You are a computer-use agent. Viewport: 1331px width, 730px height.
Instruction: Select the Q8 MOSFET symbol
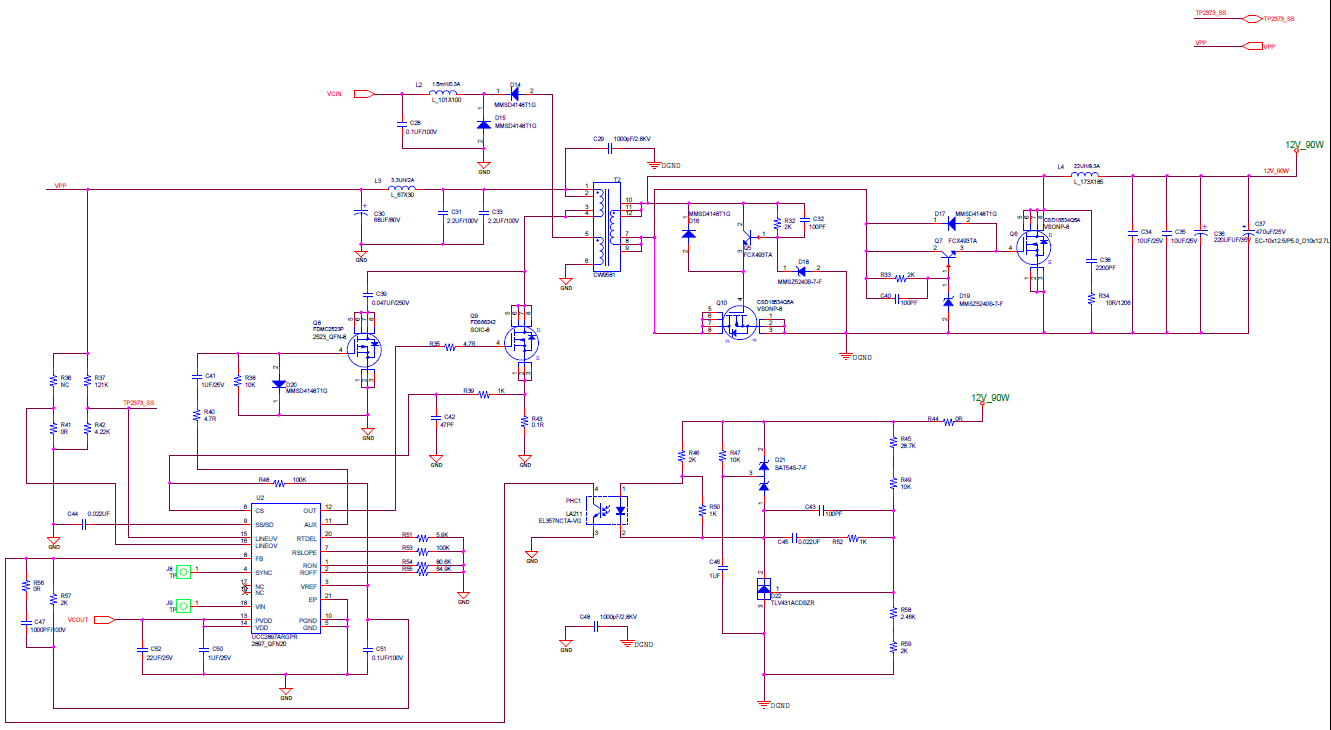pos(367,350)
